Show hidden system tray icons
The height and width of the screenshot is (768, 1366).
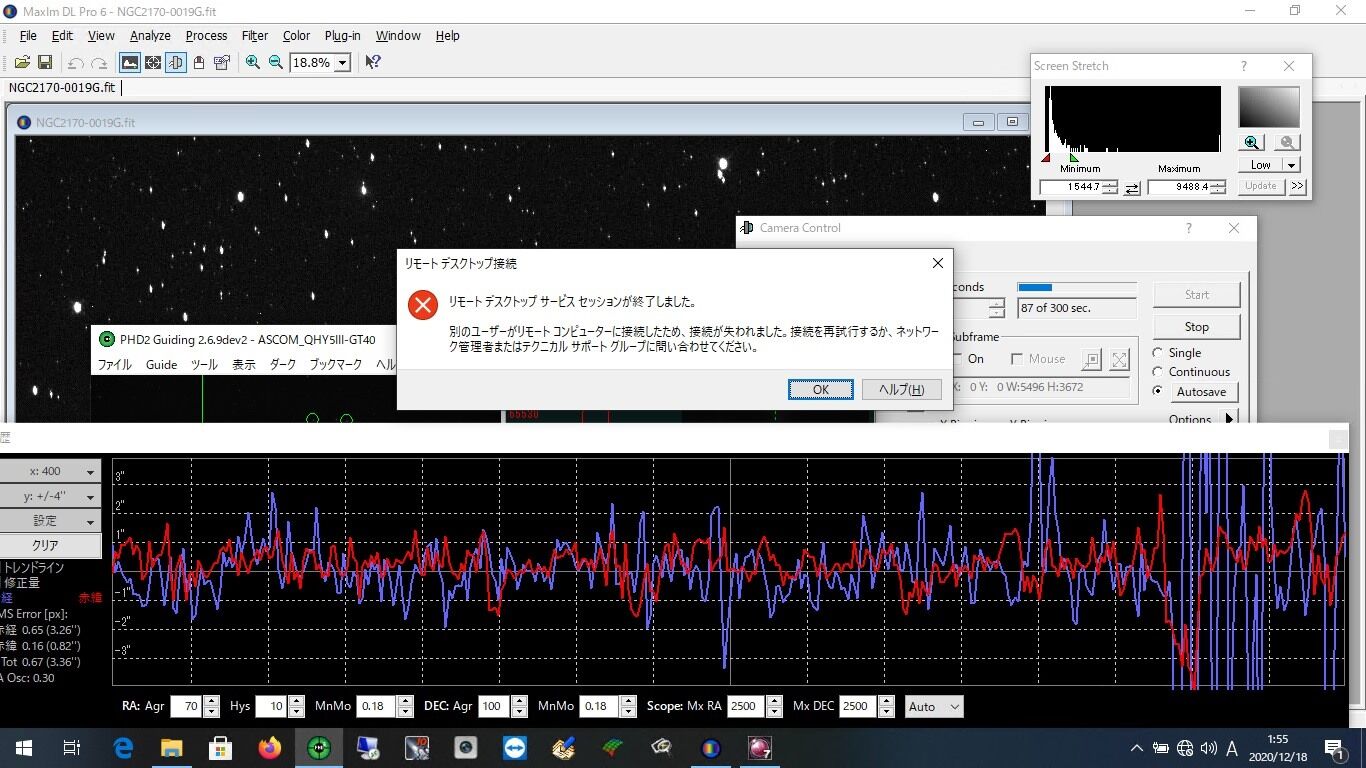1136,748
